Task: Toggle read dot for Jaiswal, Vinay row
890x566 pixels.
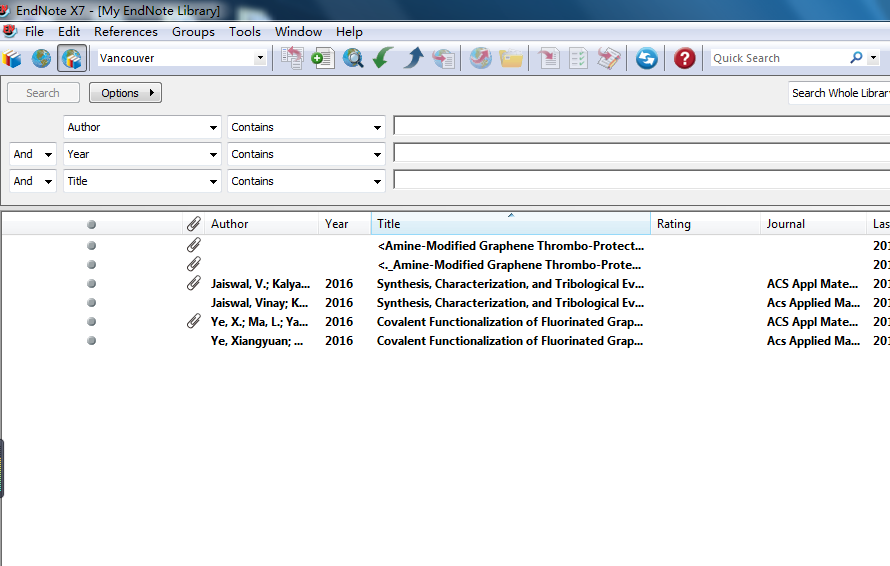Action: [91, 303]
